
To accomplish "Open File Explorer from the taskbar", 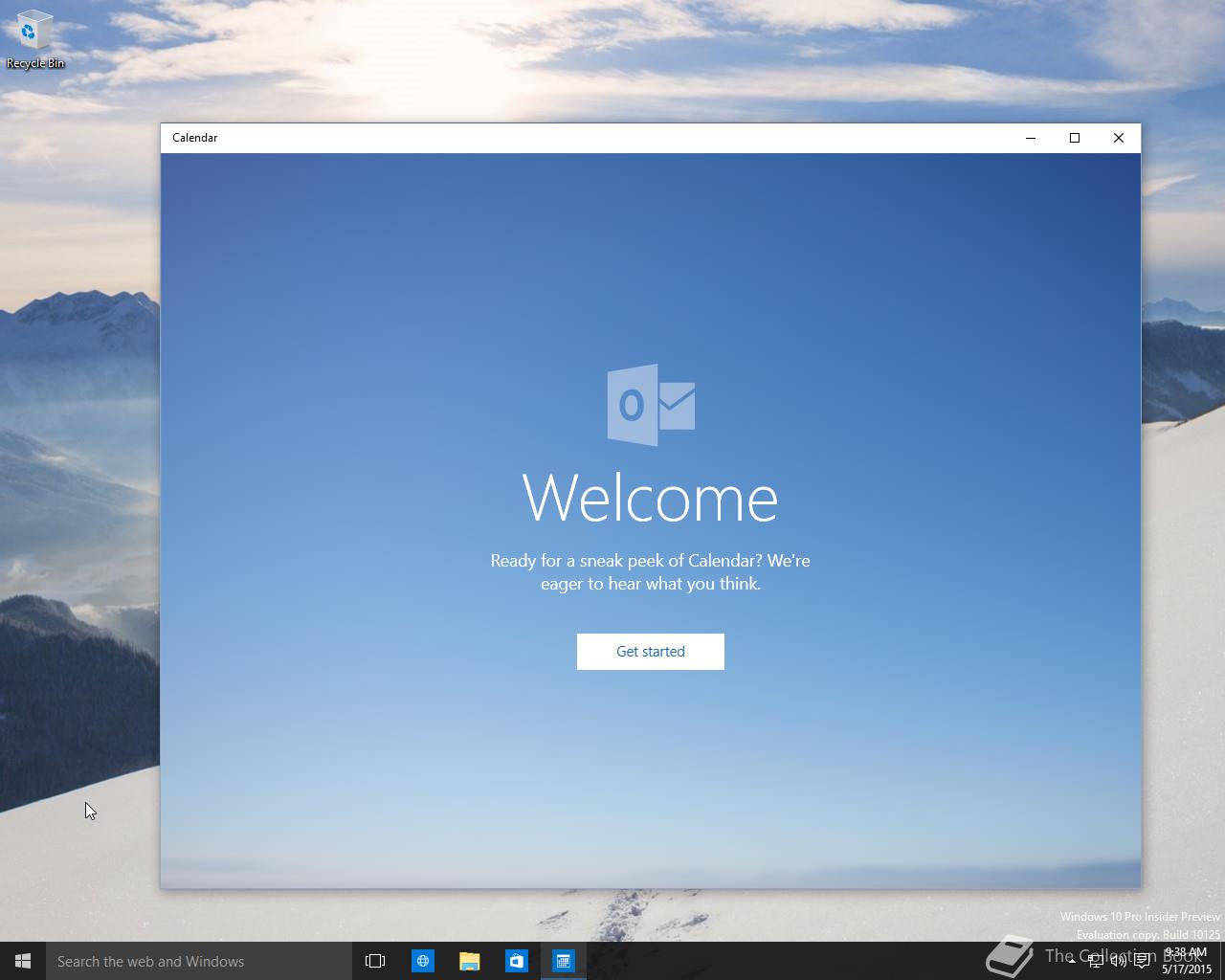I will click(x=469, y=961).
